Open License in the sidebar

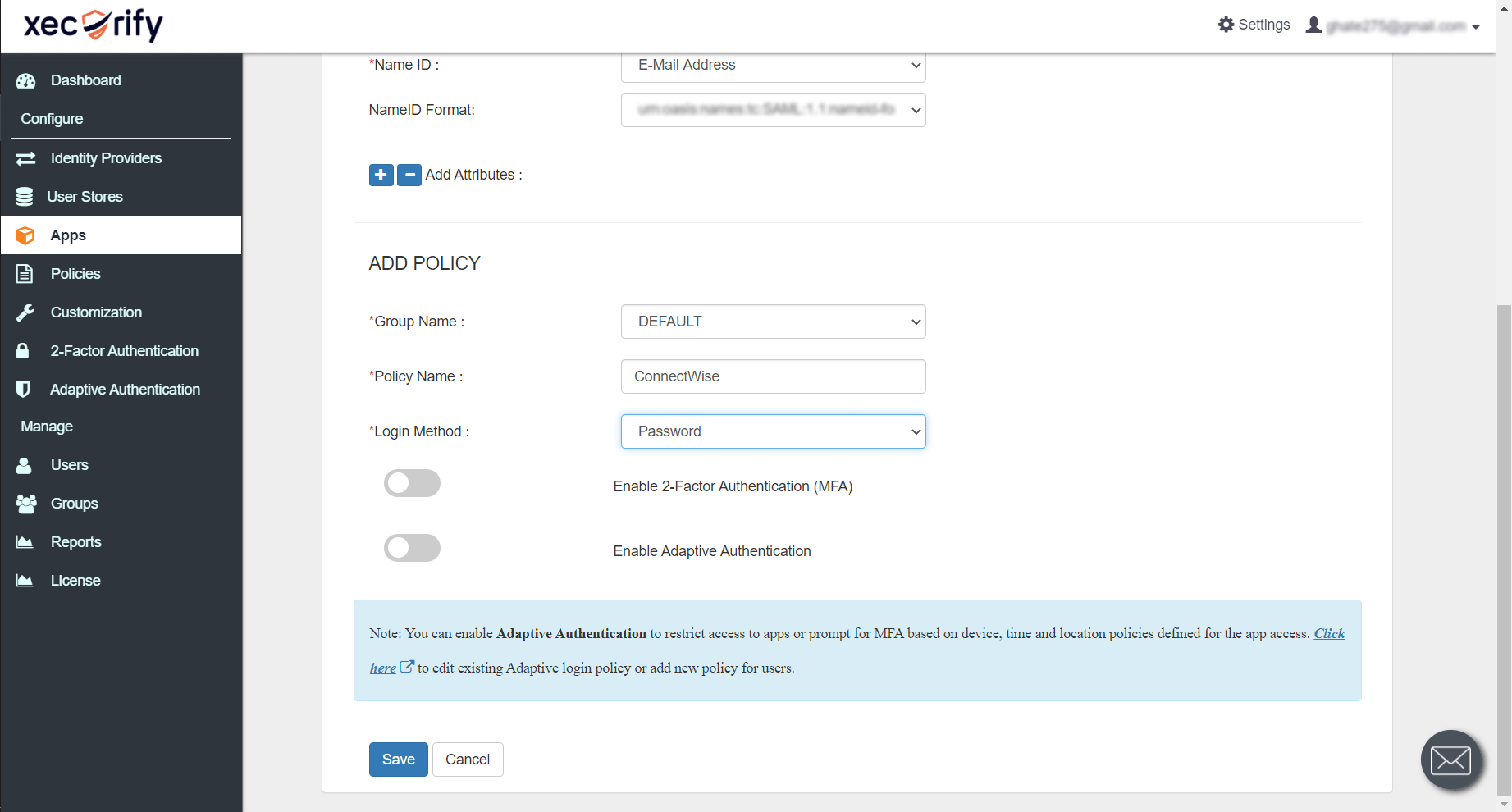coord(121,581)
